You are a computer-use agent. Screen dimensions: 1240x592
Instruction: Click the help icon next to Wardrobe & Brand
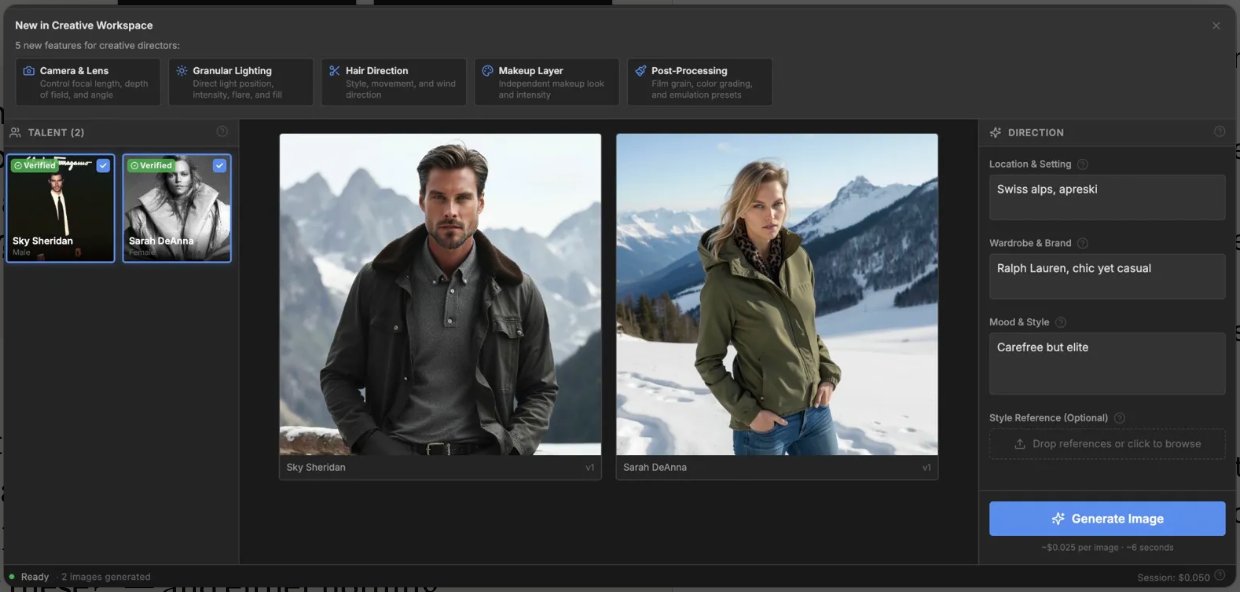point(1082,243)
